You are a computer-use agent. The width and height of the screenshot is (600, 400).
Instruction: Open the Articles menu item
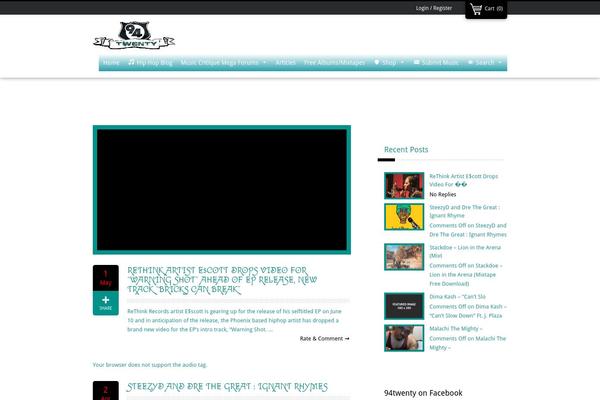[285, 62]
